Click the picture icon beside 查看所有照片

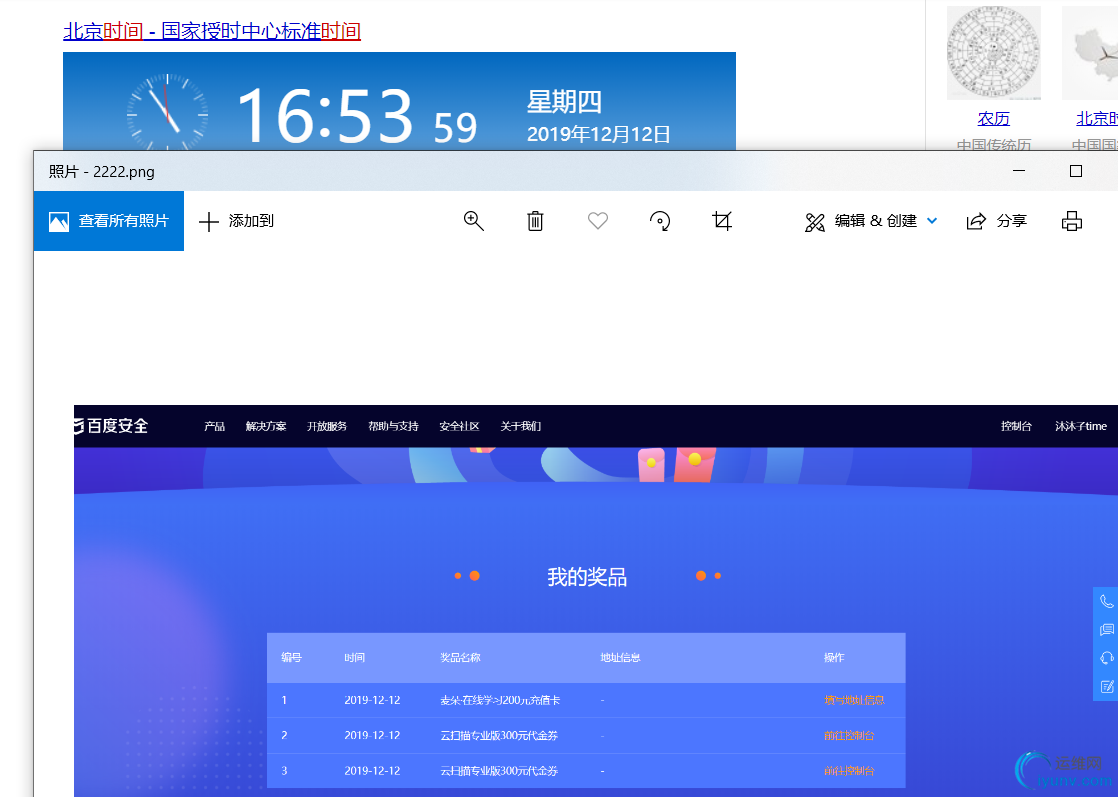(58, 222)
